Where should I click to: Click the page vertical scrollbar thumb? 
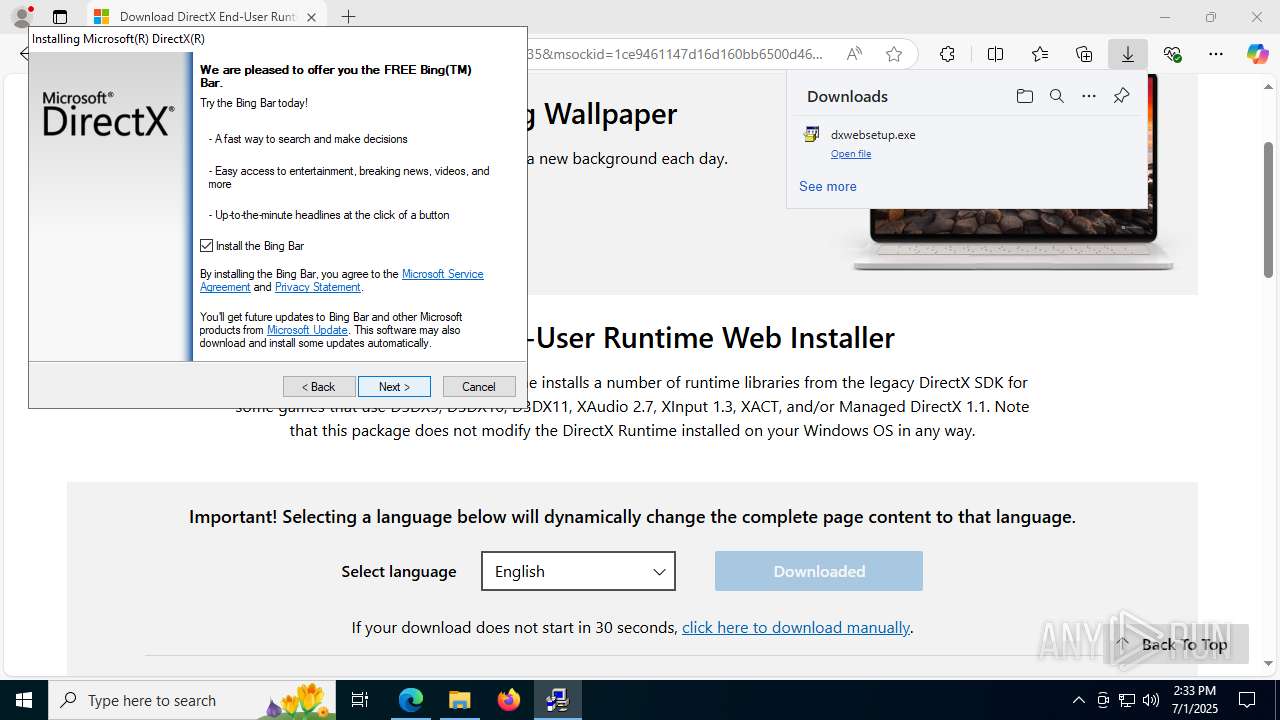click(x=1268, y=210)
